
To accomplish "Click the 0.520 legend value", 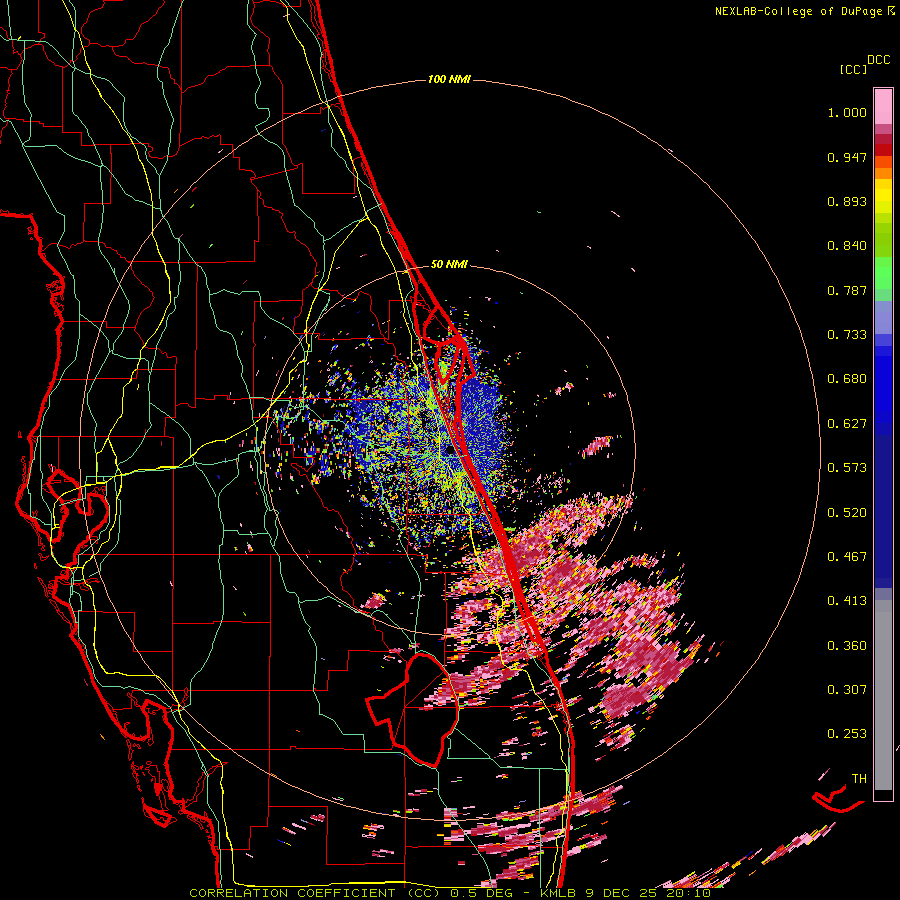I will [x=847, y=513].
